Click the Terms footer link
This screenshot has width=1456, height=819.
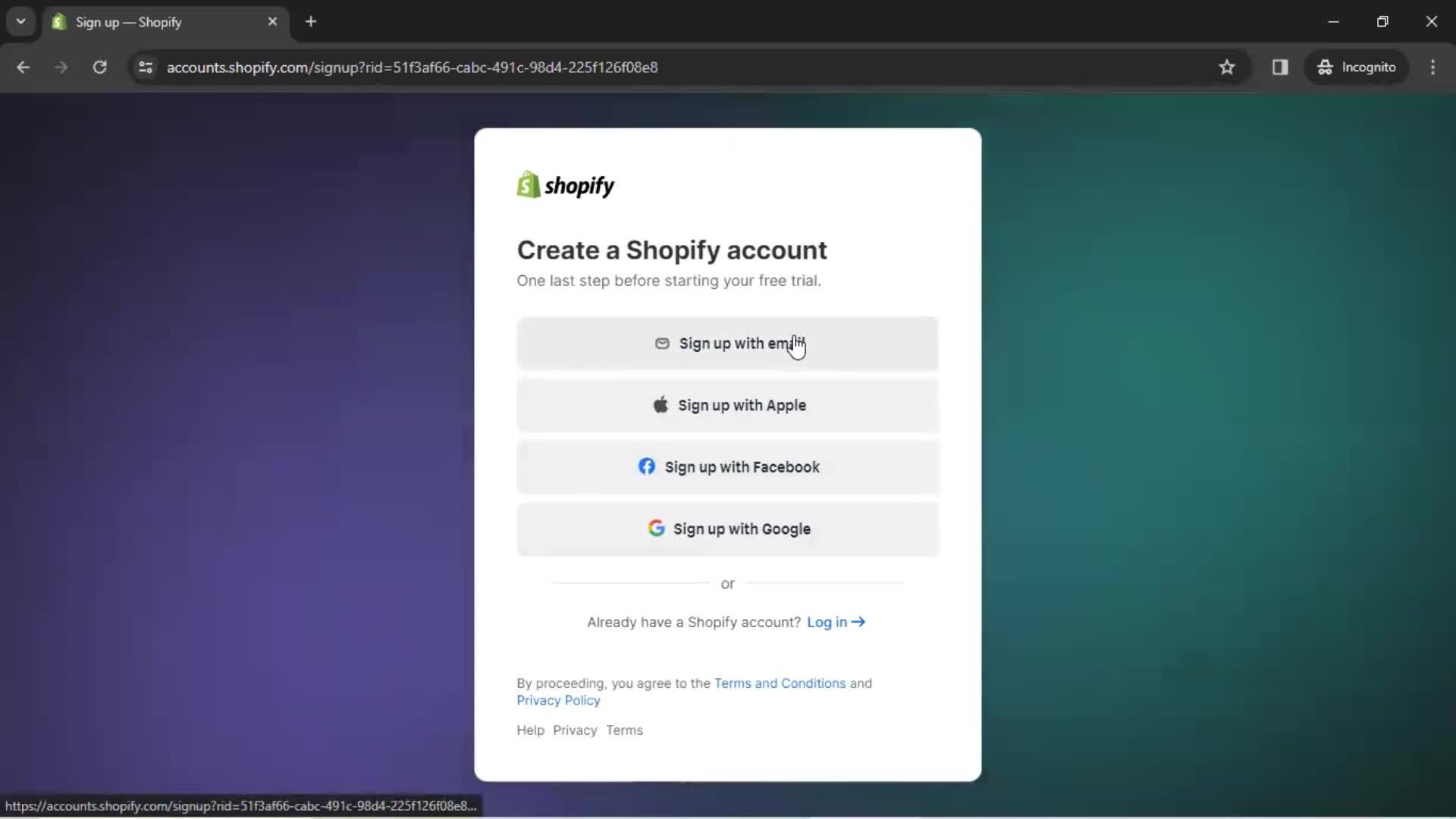pyautogui.click(x=625, y=730)
